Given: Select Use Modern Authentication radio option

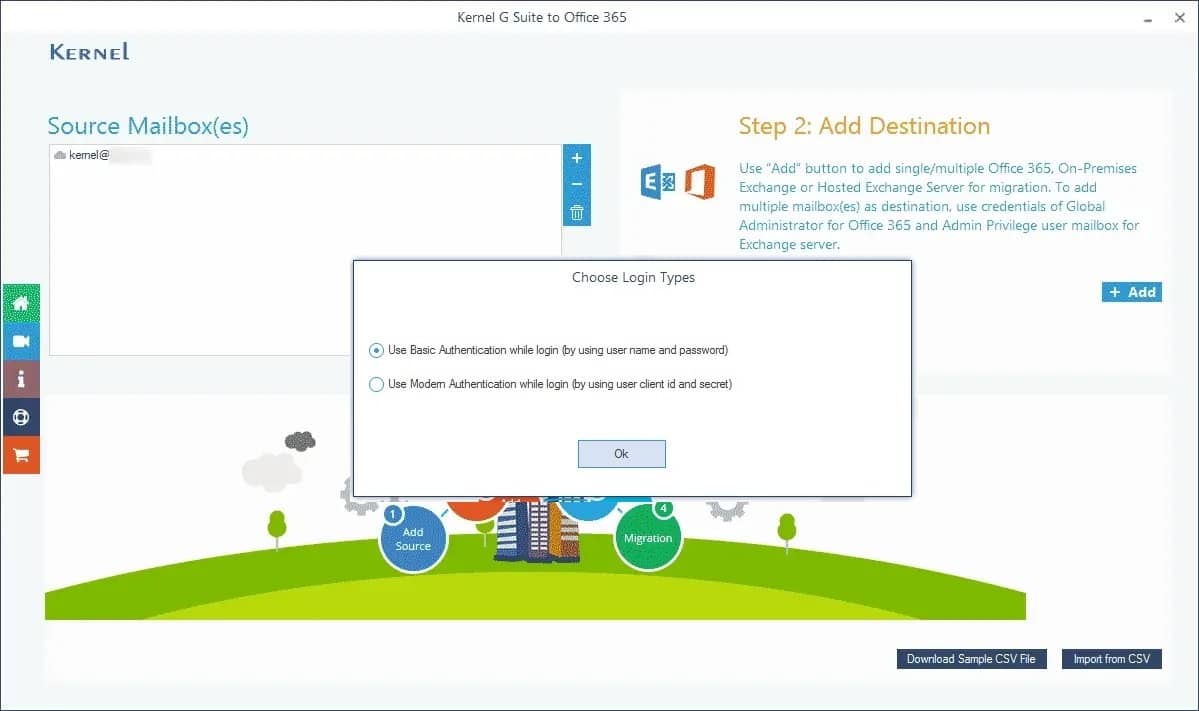Looking at the screenshot, I should click(376, 385).
